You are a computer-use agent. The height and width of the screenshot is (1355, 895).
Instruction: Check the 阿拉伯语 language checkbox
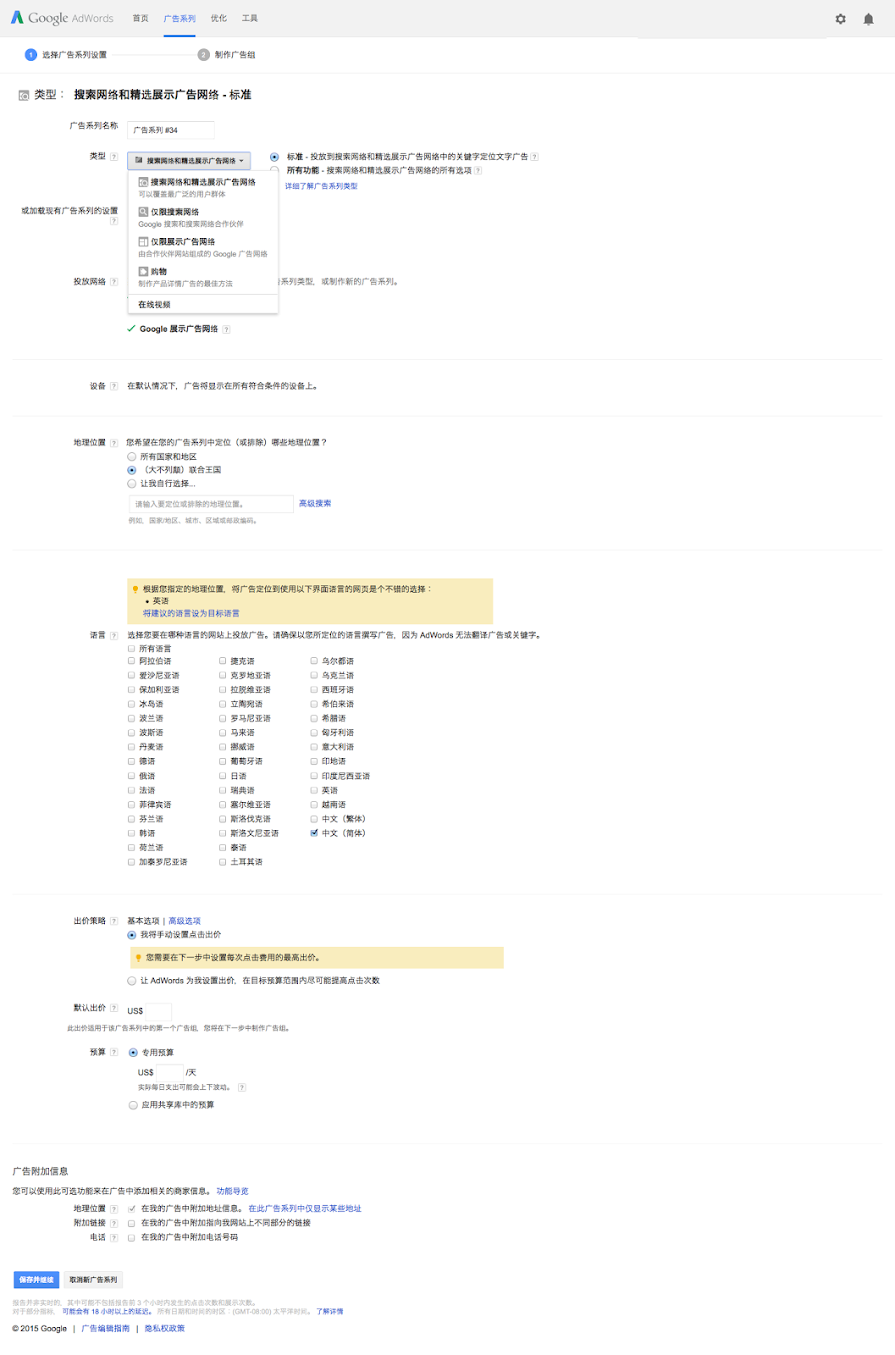click(132, 661)
